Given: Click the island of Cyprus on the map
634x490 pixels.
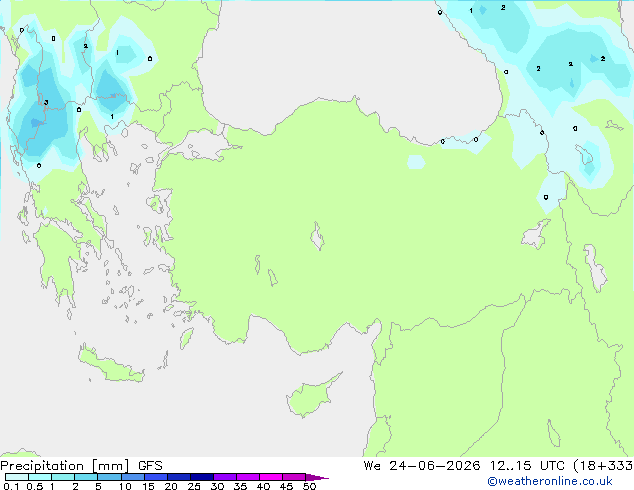Looking at the screenshot, I should [x=311, y=397].
